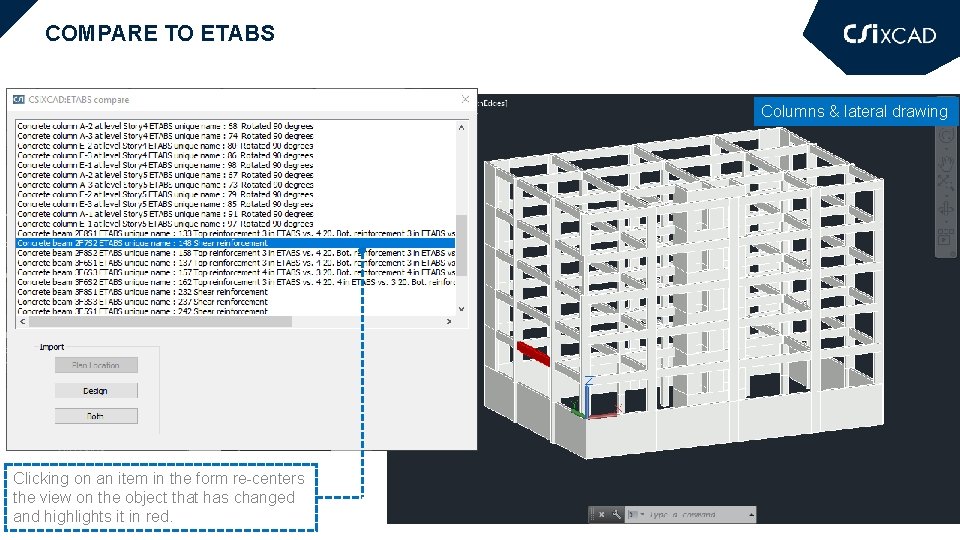Activate the Orbit navigation tool

pyautogui.click(x=946, y=209)
